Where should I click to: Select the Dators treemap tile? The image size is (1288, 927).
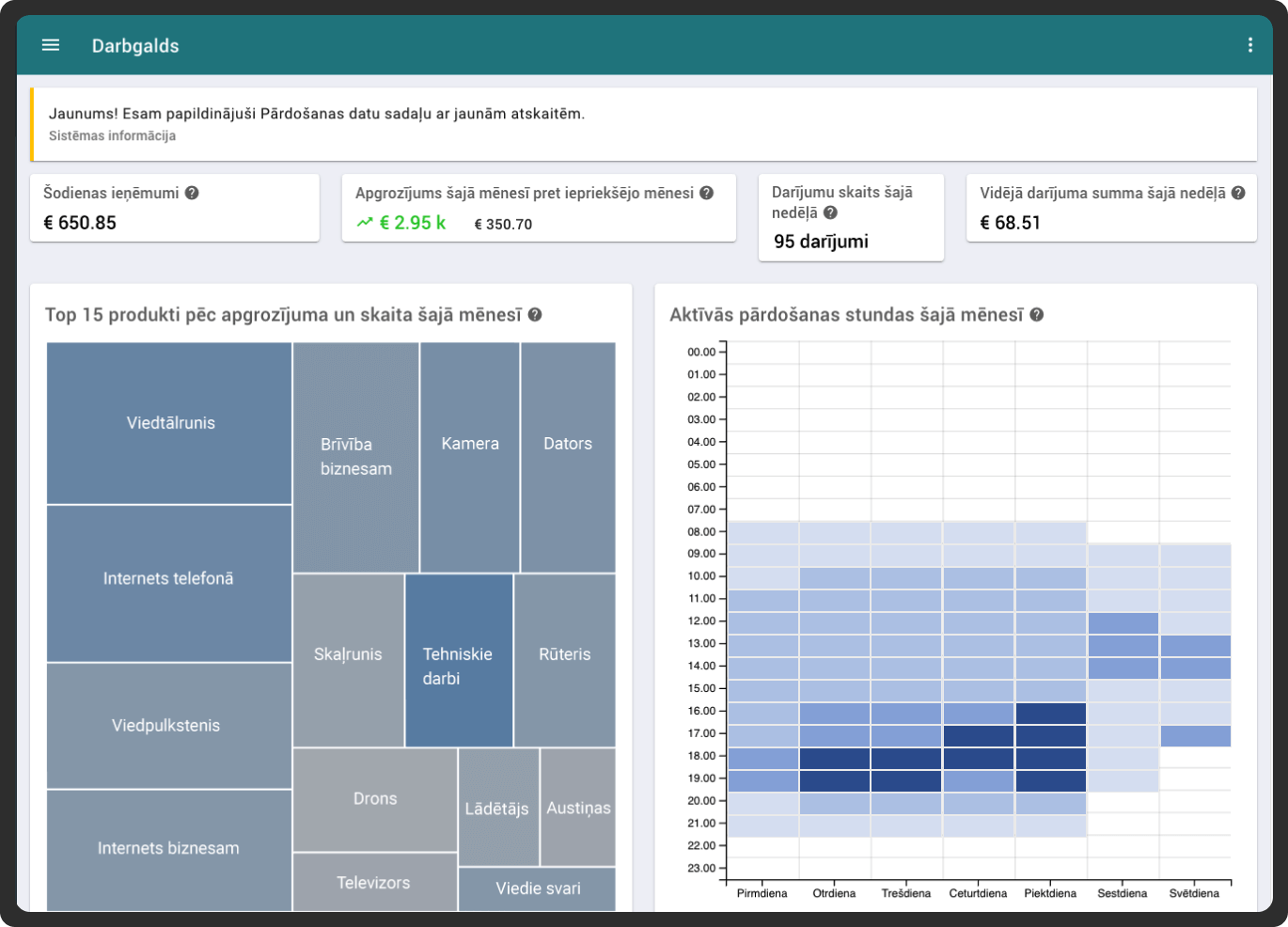click(568, 457)
